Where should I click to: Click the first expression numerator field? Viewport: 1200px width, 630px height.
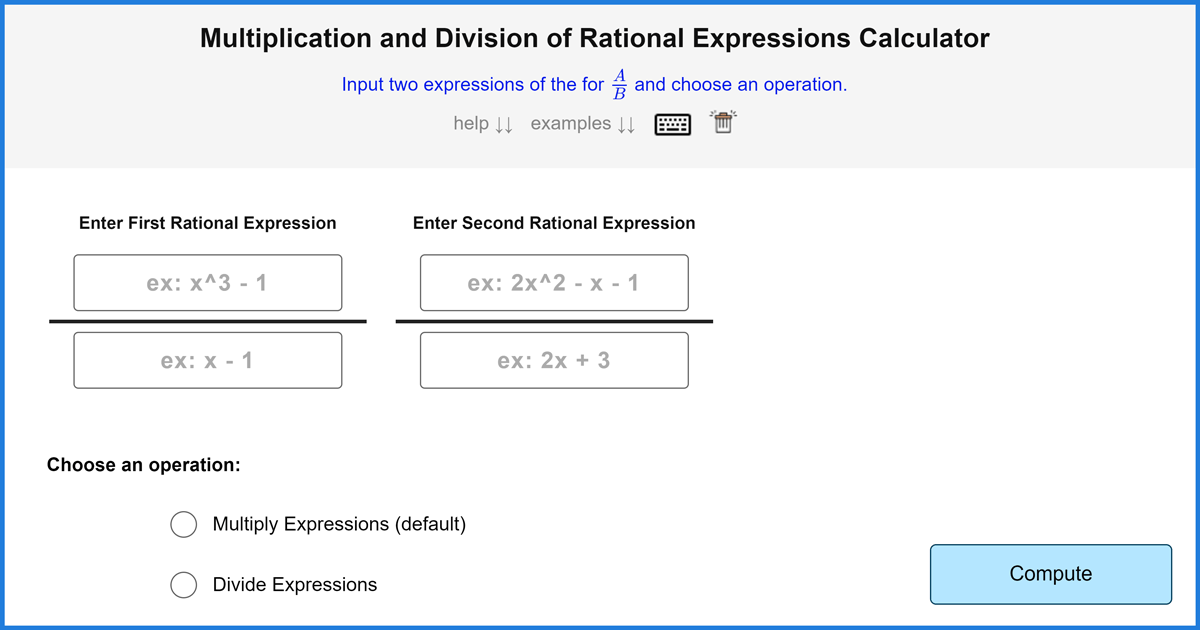click(207, 283)
